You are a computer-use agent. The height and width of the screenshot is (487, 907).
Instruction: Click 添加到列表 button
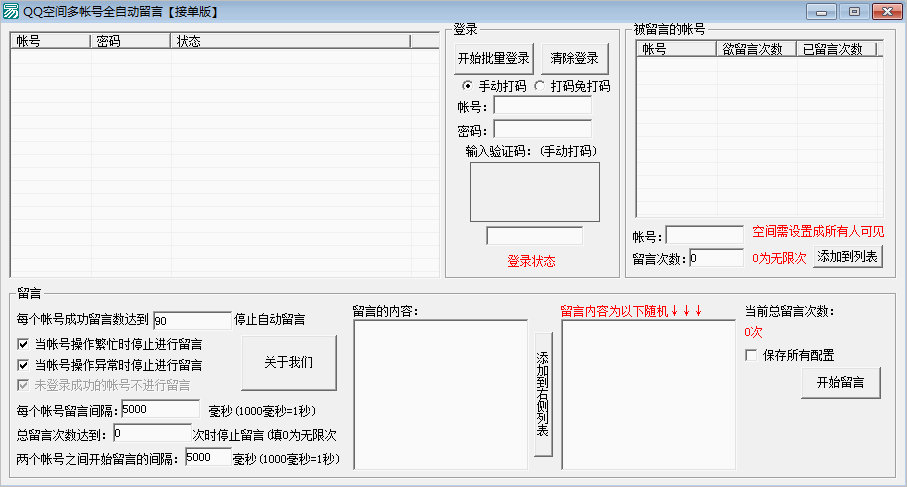[x=848, y=256]
